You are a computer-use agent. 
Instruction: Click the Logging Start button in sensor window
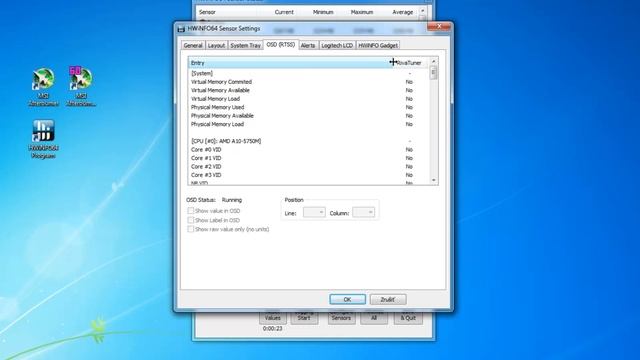click(x=304, y=318)
